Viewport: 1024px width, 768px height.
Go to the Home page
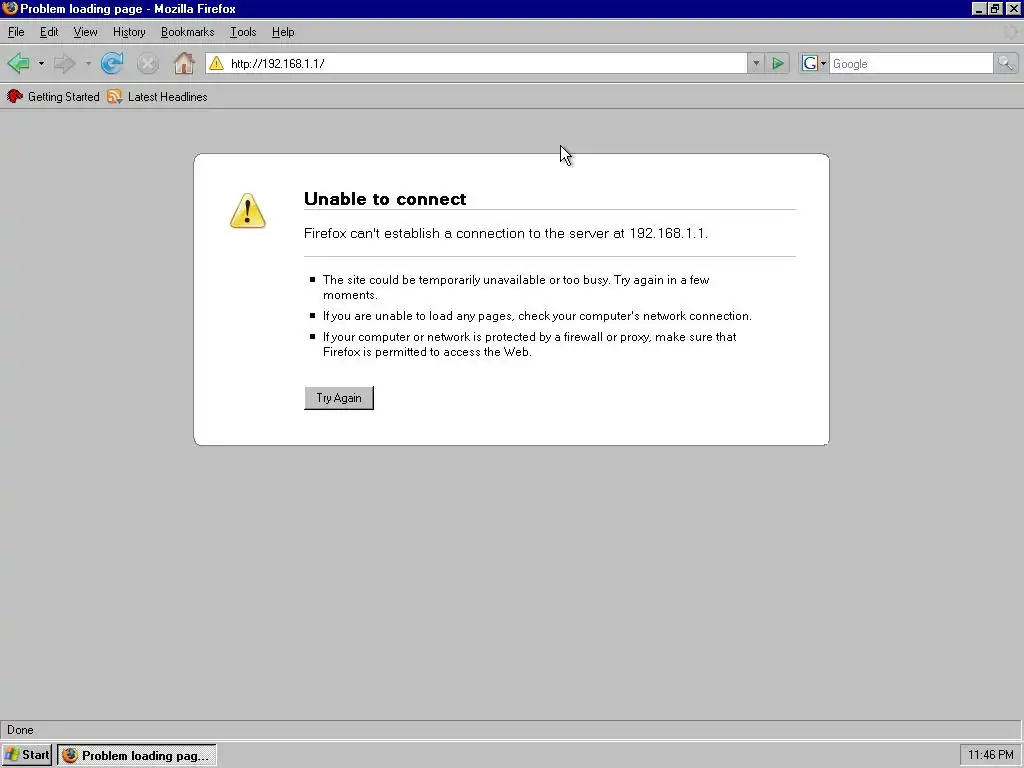[x=184, y=63]
